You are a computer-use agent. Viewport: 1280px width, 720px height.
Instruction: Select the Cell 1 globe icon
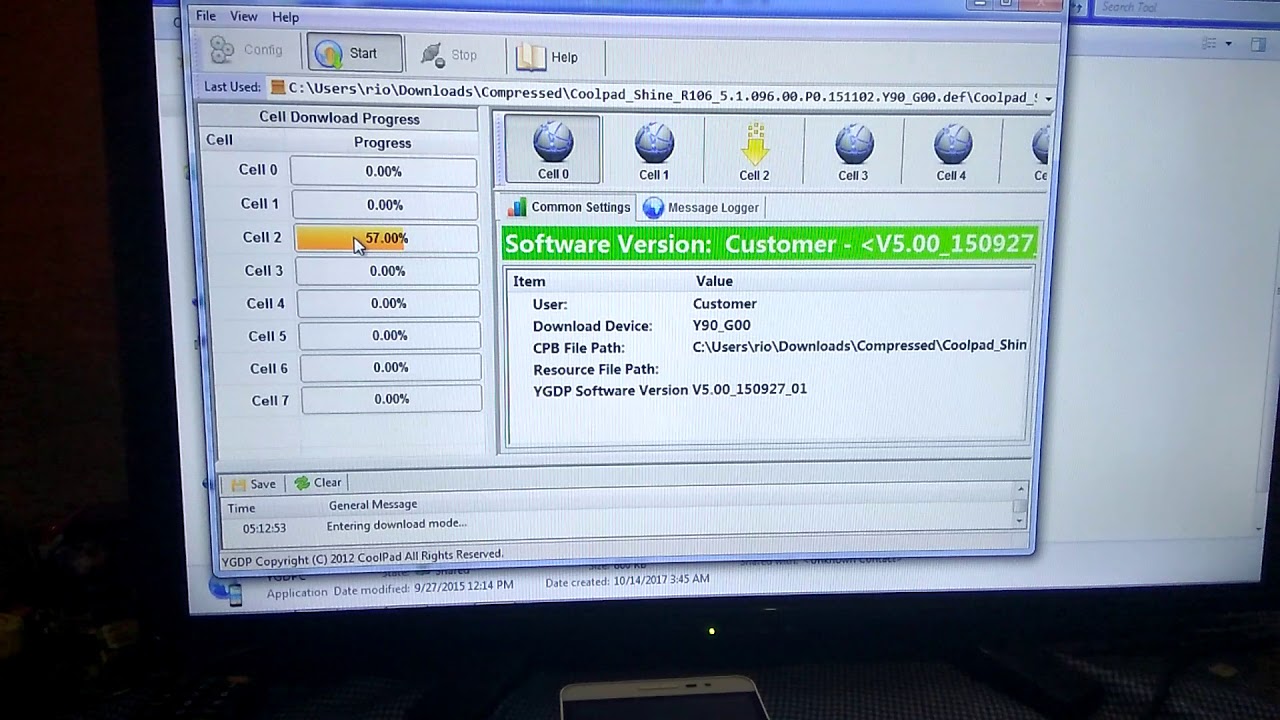pos(654,151)
